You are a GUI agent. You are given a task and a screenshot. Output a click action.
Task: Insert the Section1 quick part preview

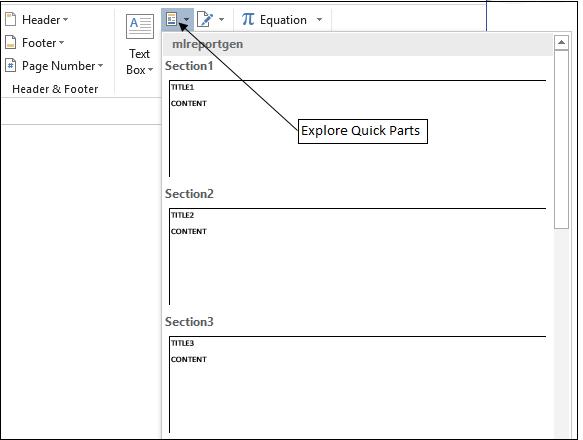(357, 128)
